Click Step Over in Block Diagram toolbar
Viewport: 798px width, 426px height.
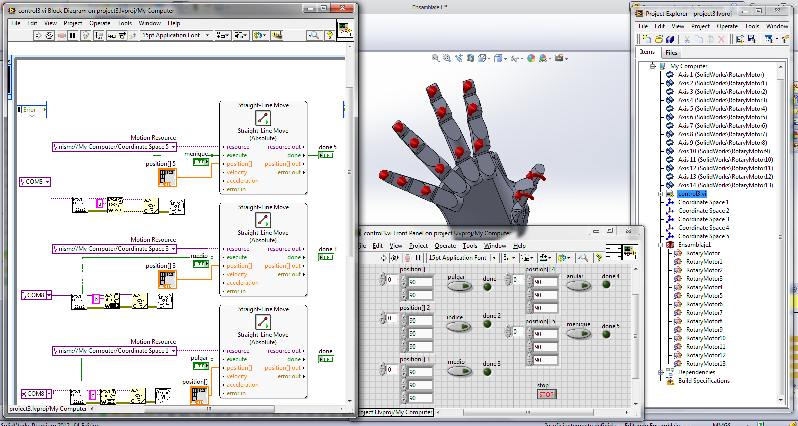tap(123, 35)
